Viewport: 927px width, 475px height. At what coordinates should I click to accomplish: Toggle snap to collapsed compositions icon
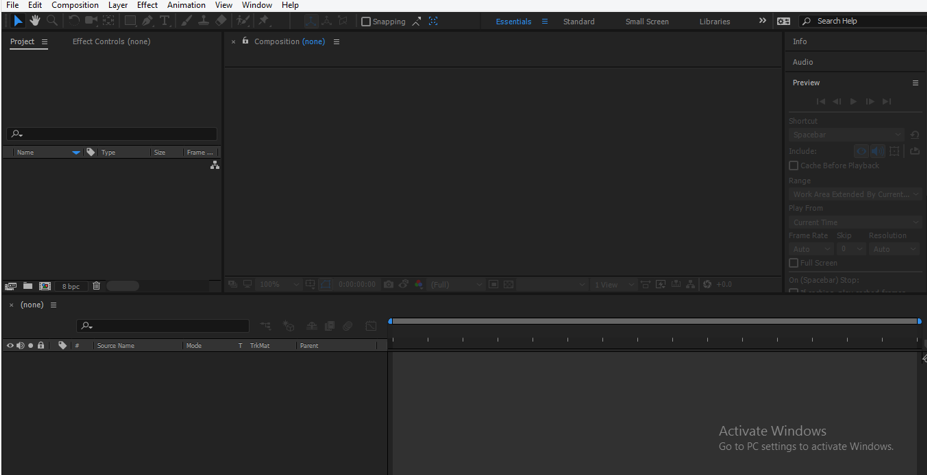tap(433, 21)
